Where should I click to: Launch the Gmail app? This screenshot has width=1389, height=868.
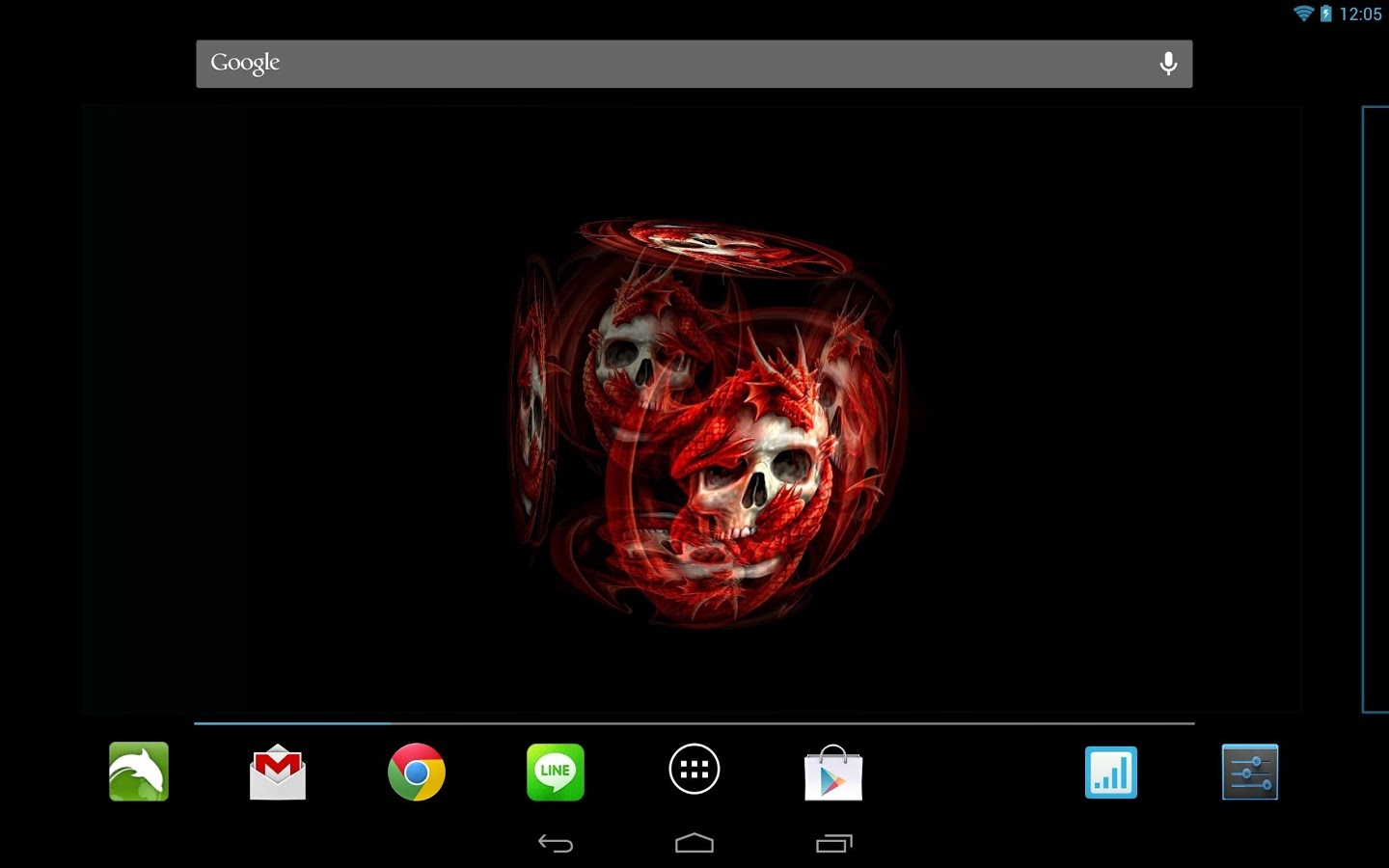point(278,772)
